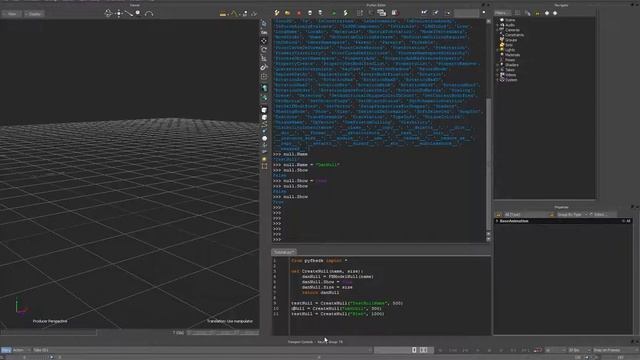
Task: Select the Translate tool in Viewer tool strip
Action: point(264,41)
